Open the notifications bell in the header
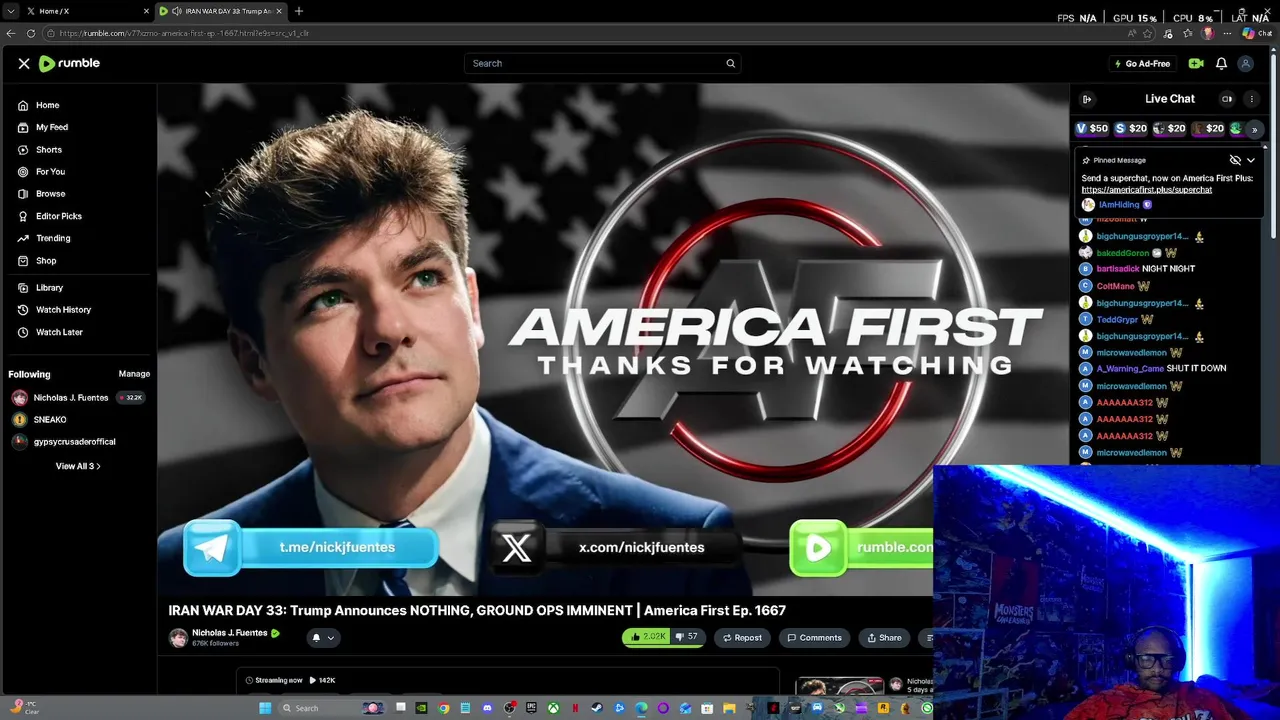 (x=1221, y=63)
